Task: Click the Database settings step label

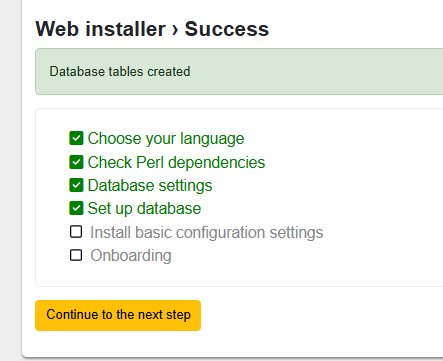Action: pyautogui.click(x=150, y=186)
